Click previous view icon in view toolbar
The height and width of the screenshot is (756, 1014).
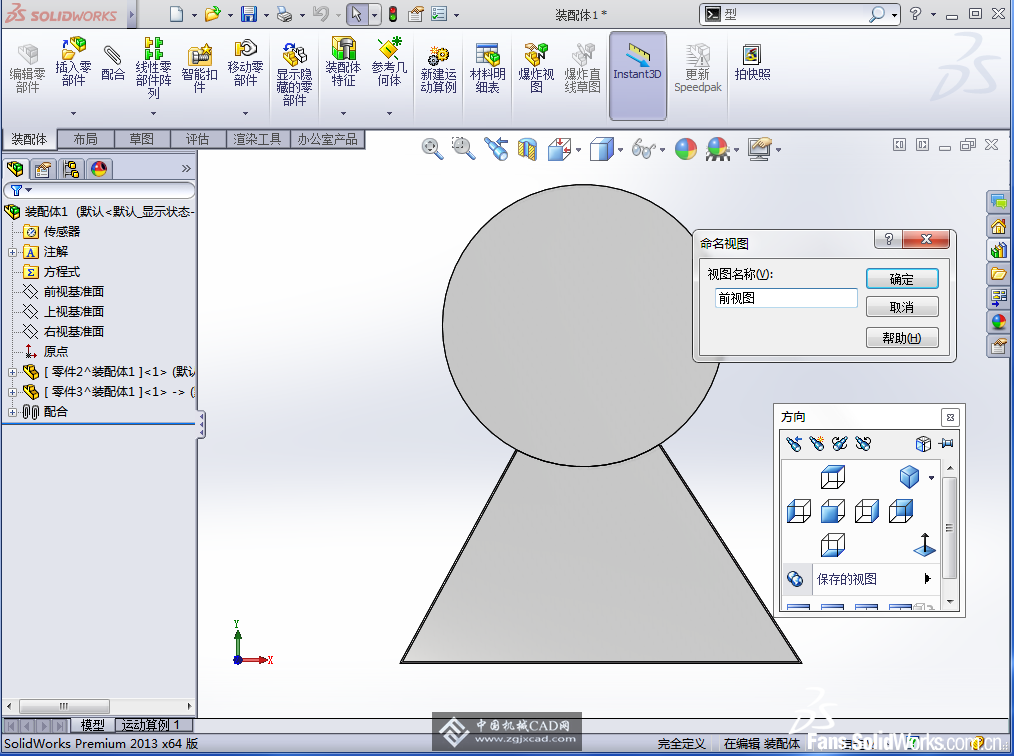496,149
